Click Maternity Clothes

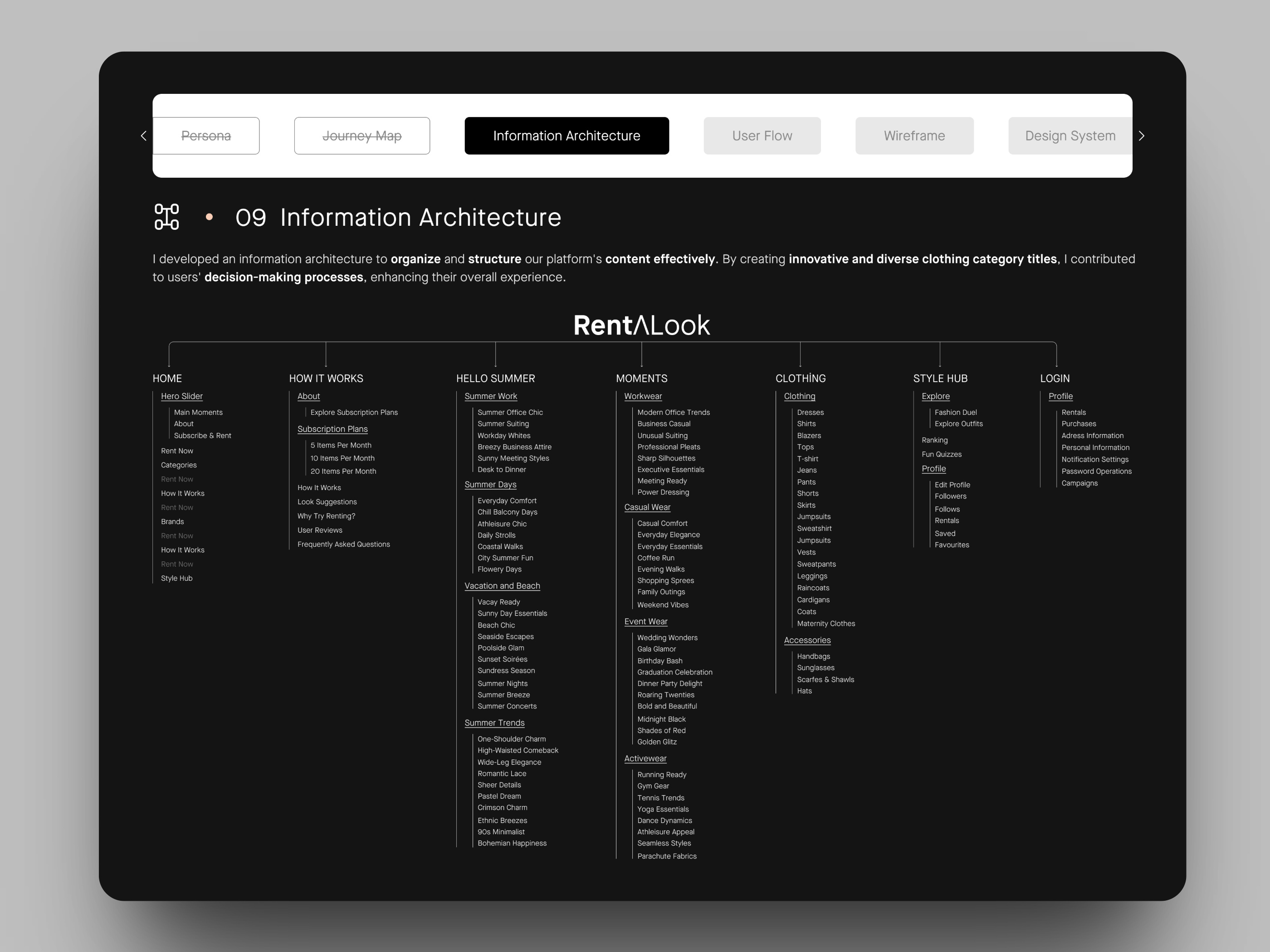coord(826,624)
